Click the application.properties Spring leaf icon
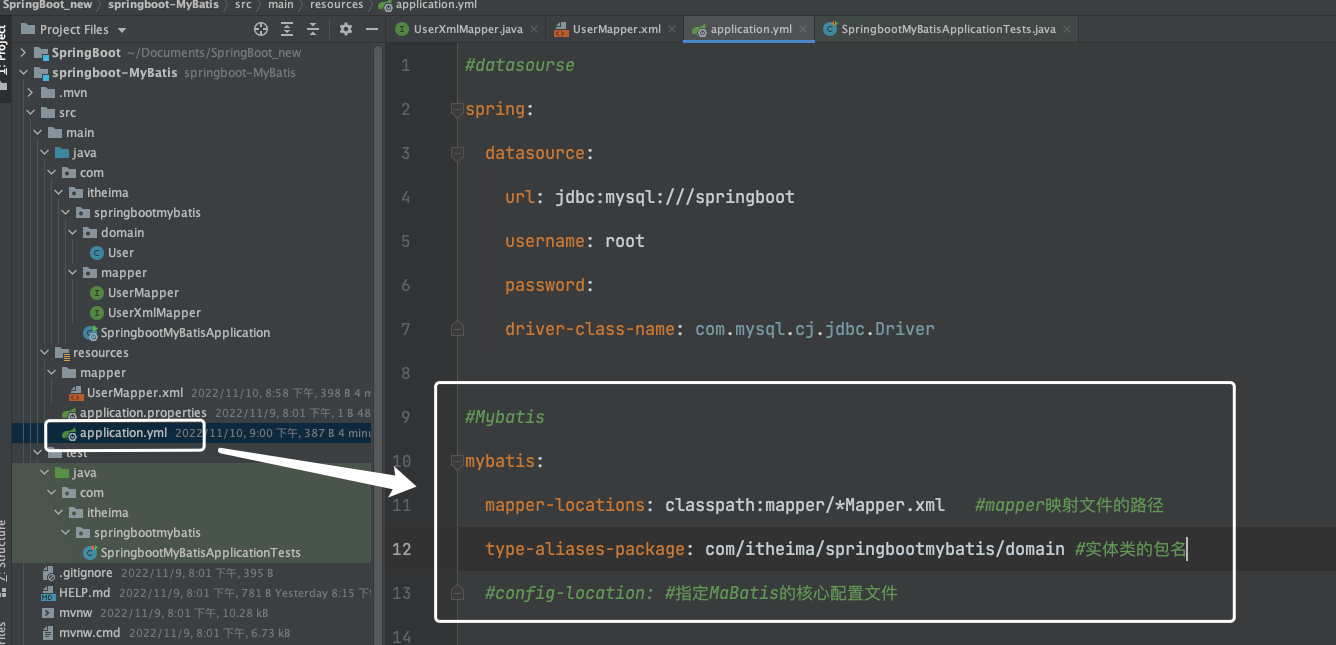Screen dimensions: 1336x645 point(69,413)
